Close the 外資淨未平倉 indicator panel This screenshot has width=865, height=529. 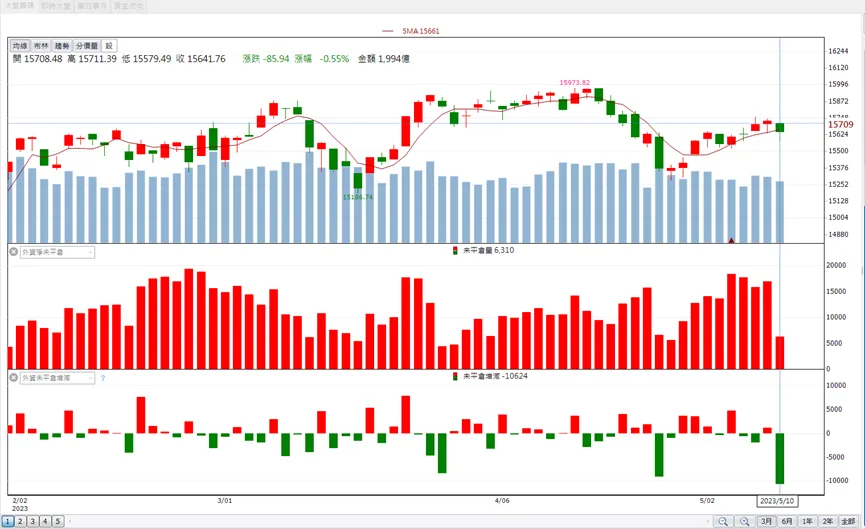[14, 252]
